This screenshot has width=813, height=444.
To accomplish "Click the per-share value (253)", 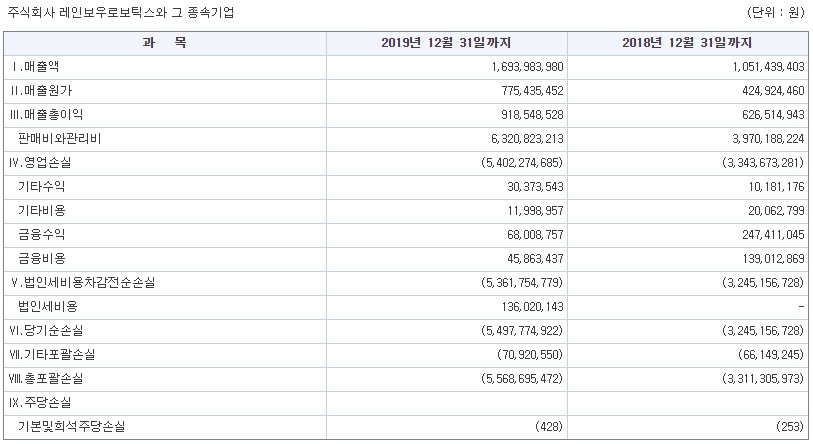I will click(x=790, y=426).
